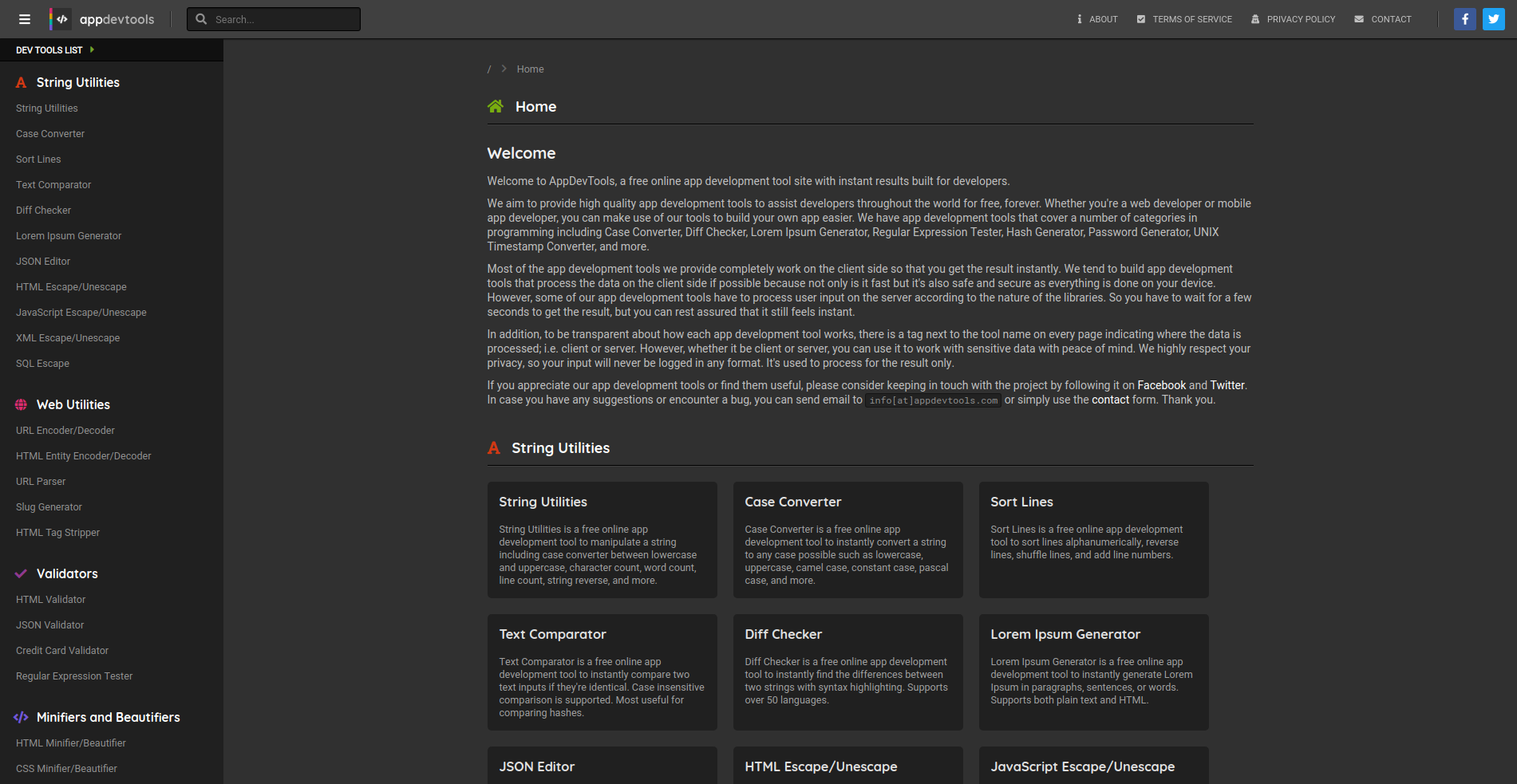Open String Utilities sidebar link

click(x=47, y=108)
